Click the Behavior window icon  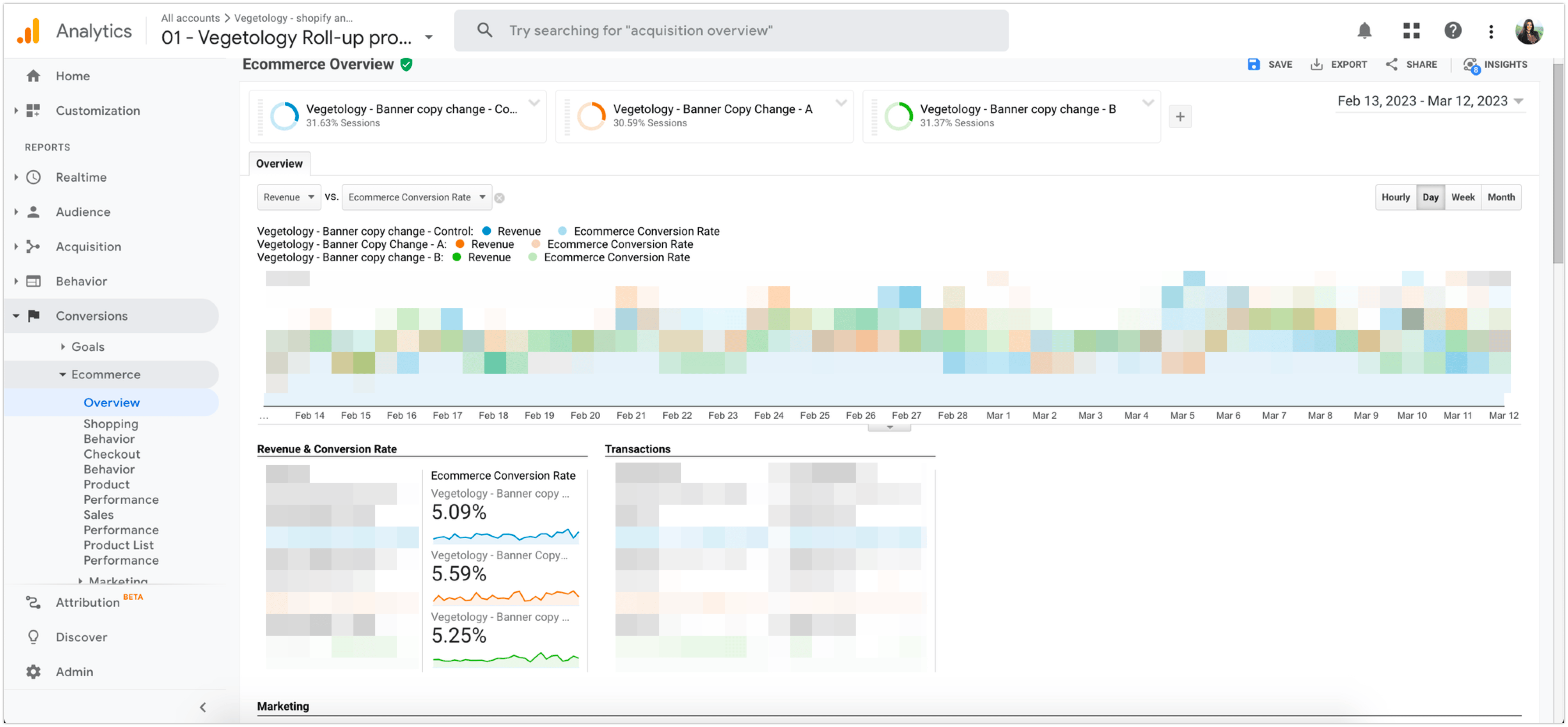34,281
